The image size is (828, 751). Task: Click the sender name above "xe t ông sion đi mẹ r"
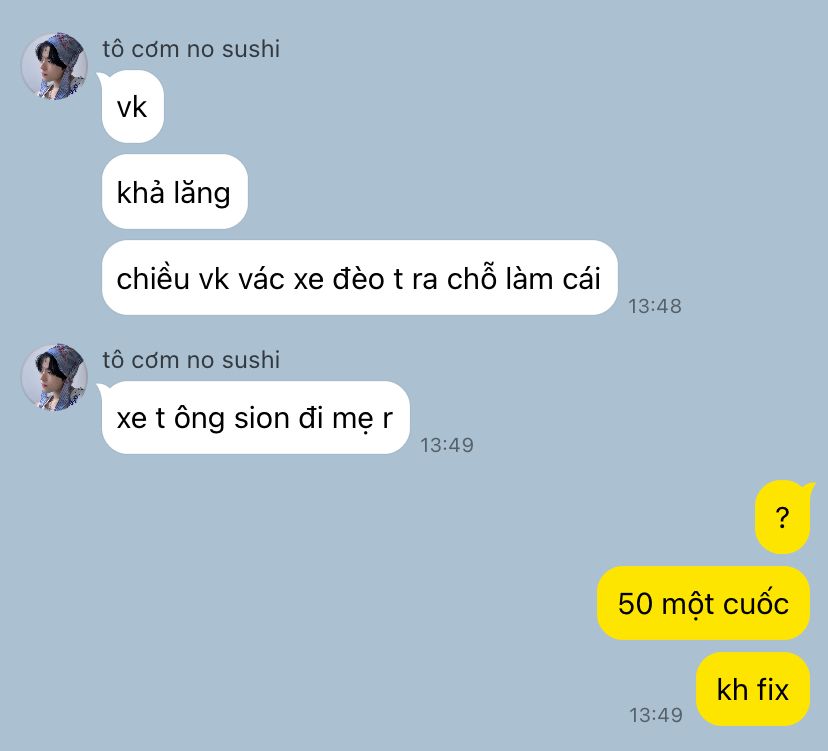coord(191,360)
